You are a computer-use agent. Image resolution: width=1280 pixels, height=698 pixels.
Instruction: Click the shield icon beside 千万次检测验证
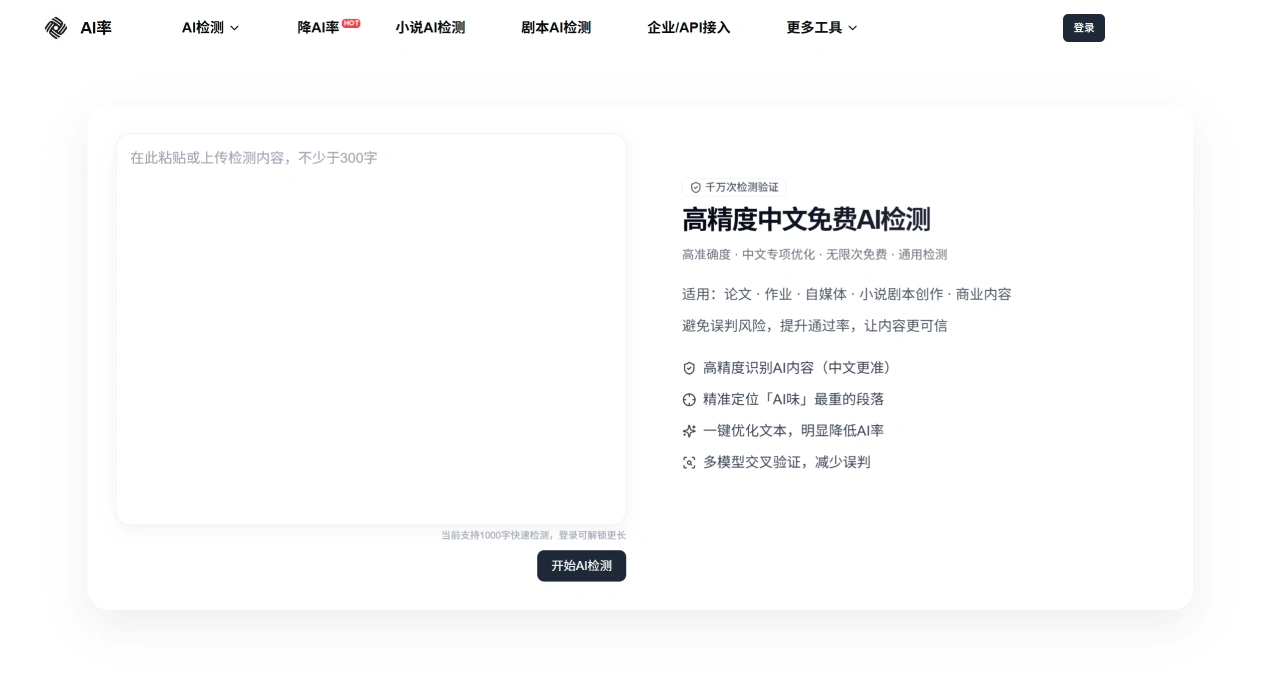696,187
